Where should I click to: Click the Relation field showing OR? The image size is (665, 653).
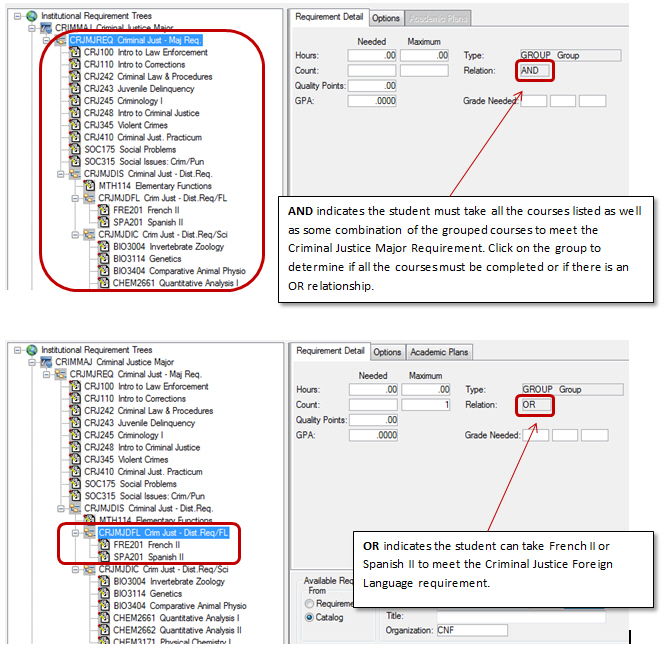(x=535, y=405)
